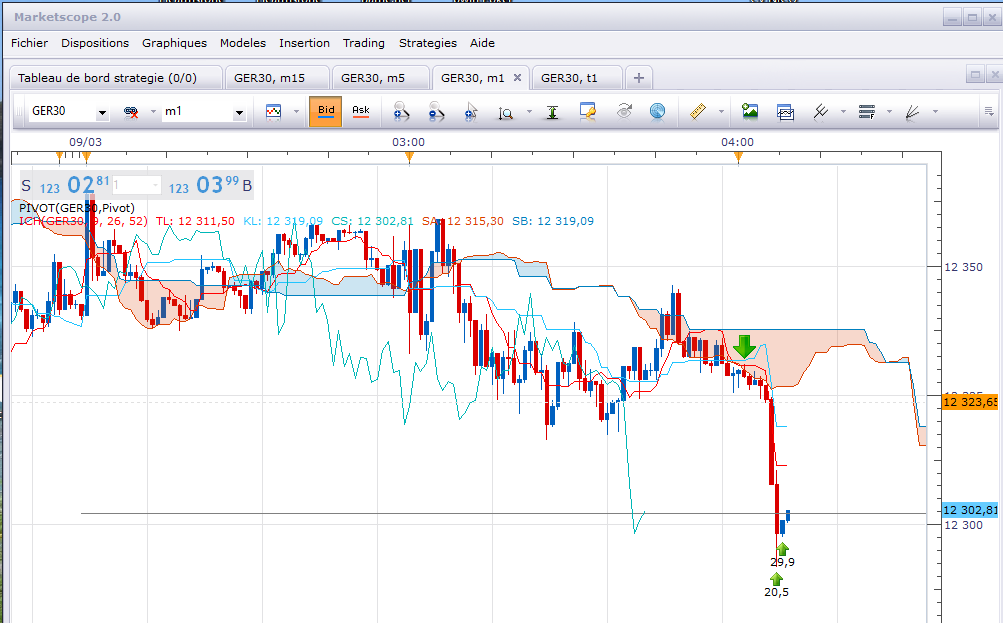
Task: Click the eye view mode icon
Action: click(624, 111)
